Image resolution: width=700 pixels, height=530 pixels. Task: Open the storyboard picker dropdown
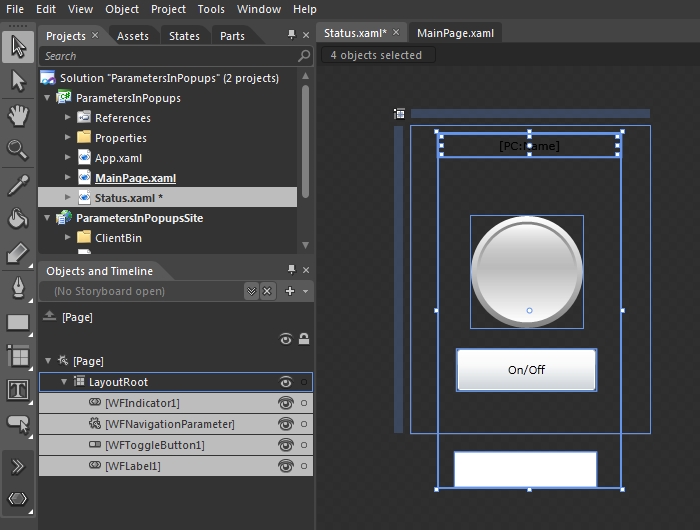251,291
